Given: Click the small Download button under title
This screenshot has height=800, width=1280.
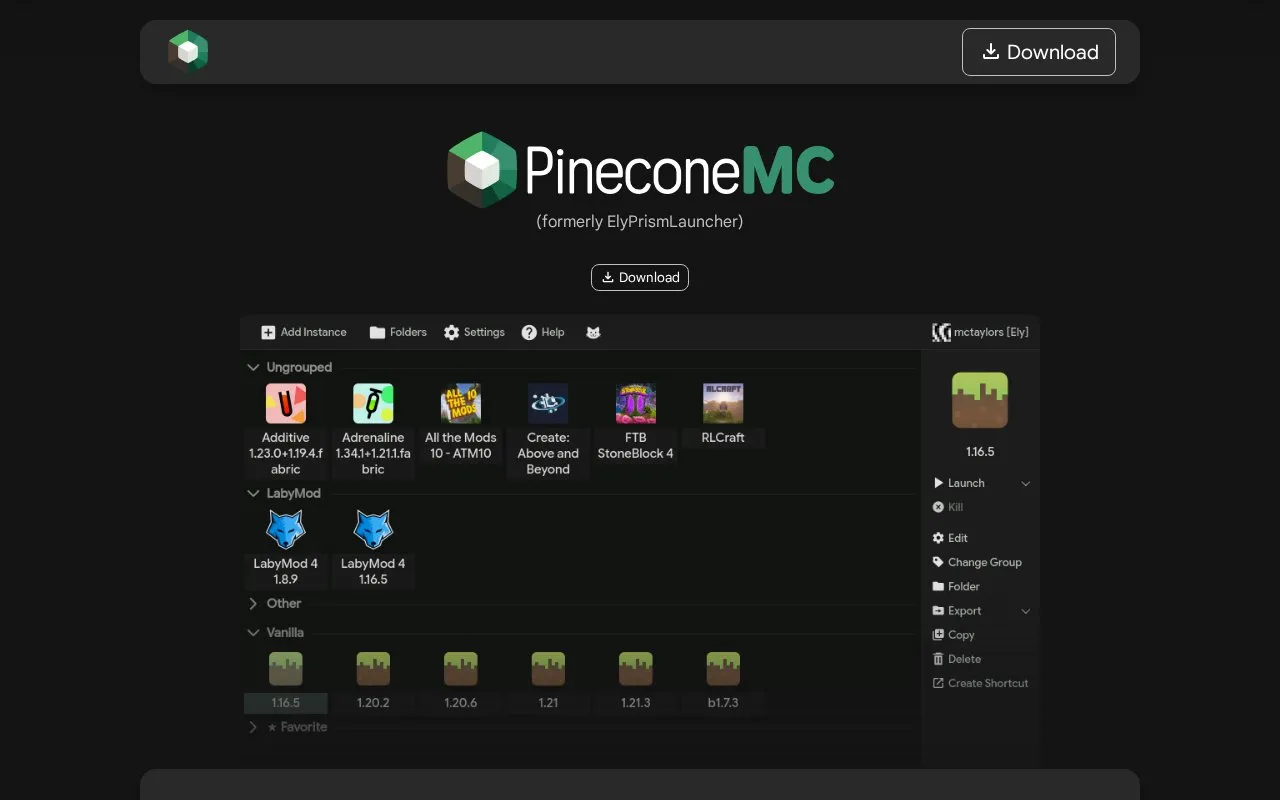Looking at the screenshot, I should coord(640,277).
